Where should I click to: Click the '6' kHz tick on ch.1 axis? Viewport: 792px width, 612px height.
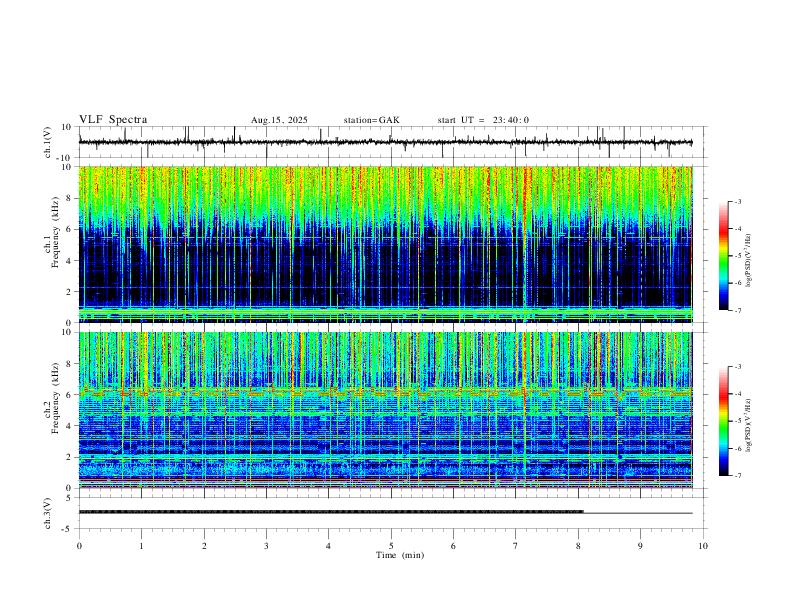pyautogui.click(x=70, y=229)
